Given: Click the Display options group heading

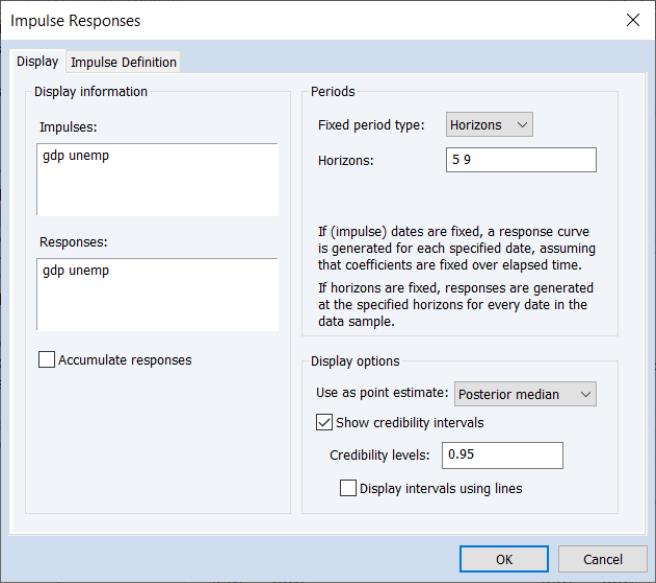Looking at the screenshot, I should tap(354, 361).
